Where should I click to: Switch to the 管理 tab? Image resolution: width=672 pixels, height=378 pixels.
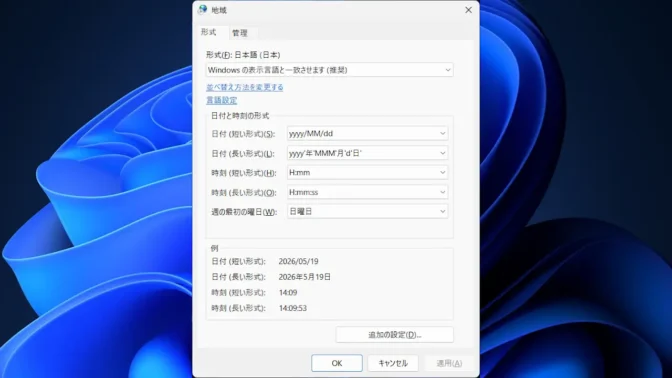pyautogui.click(x=240, y=33)
